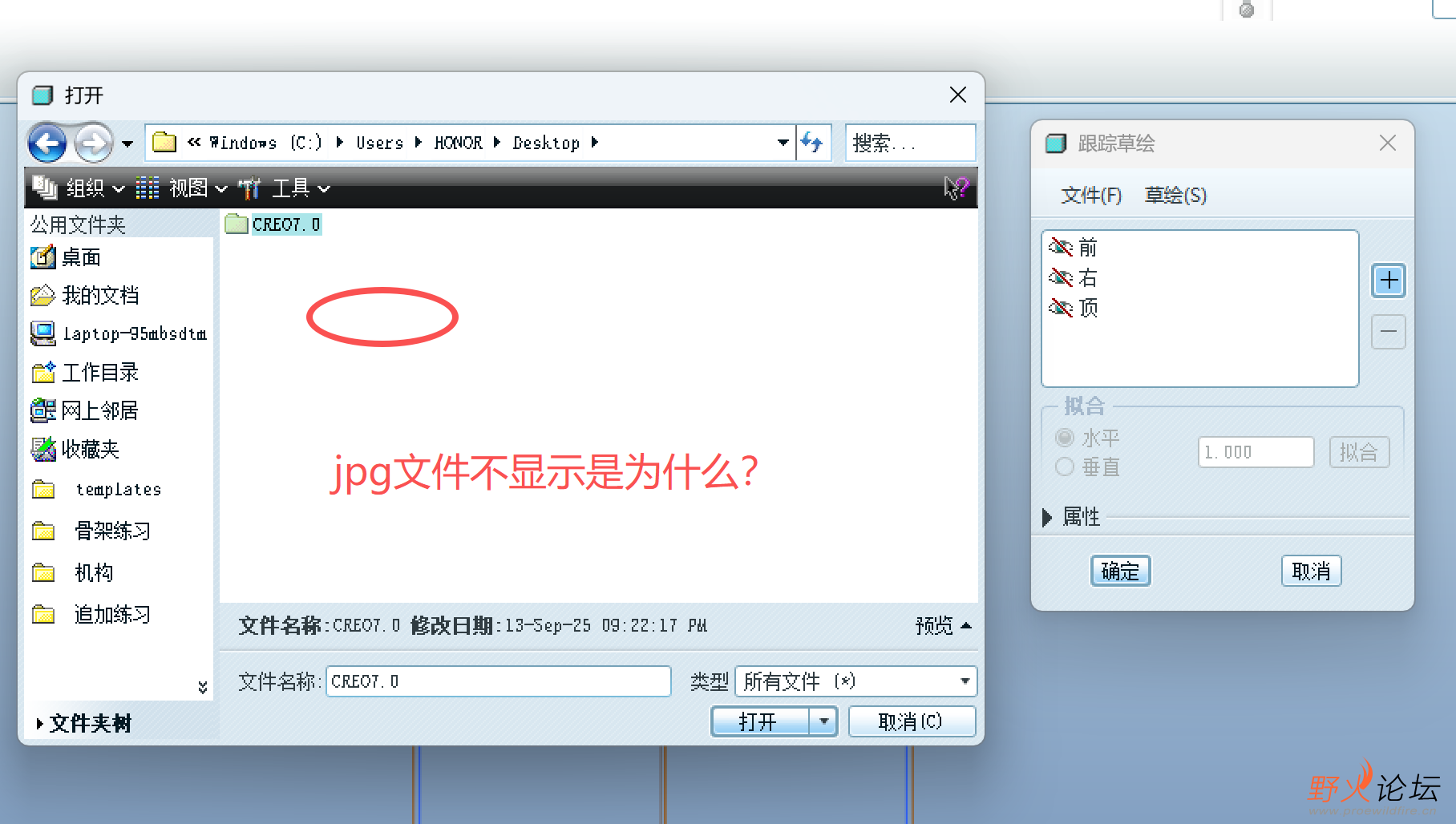This screenshot has height=824, width=1456.
Task: Open the 工具 menu
Action: (285, 188)
